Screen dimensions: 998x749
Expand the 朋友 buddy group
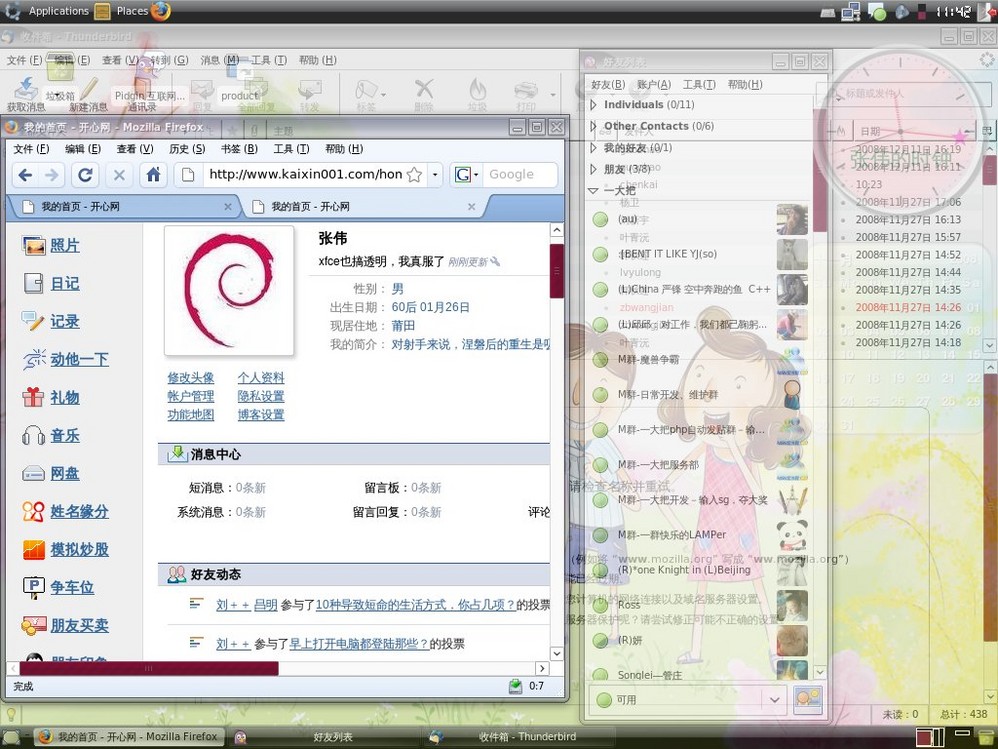(593, 169)
